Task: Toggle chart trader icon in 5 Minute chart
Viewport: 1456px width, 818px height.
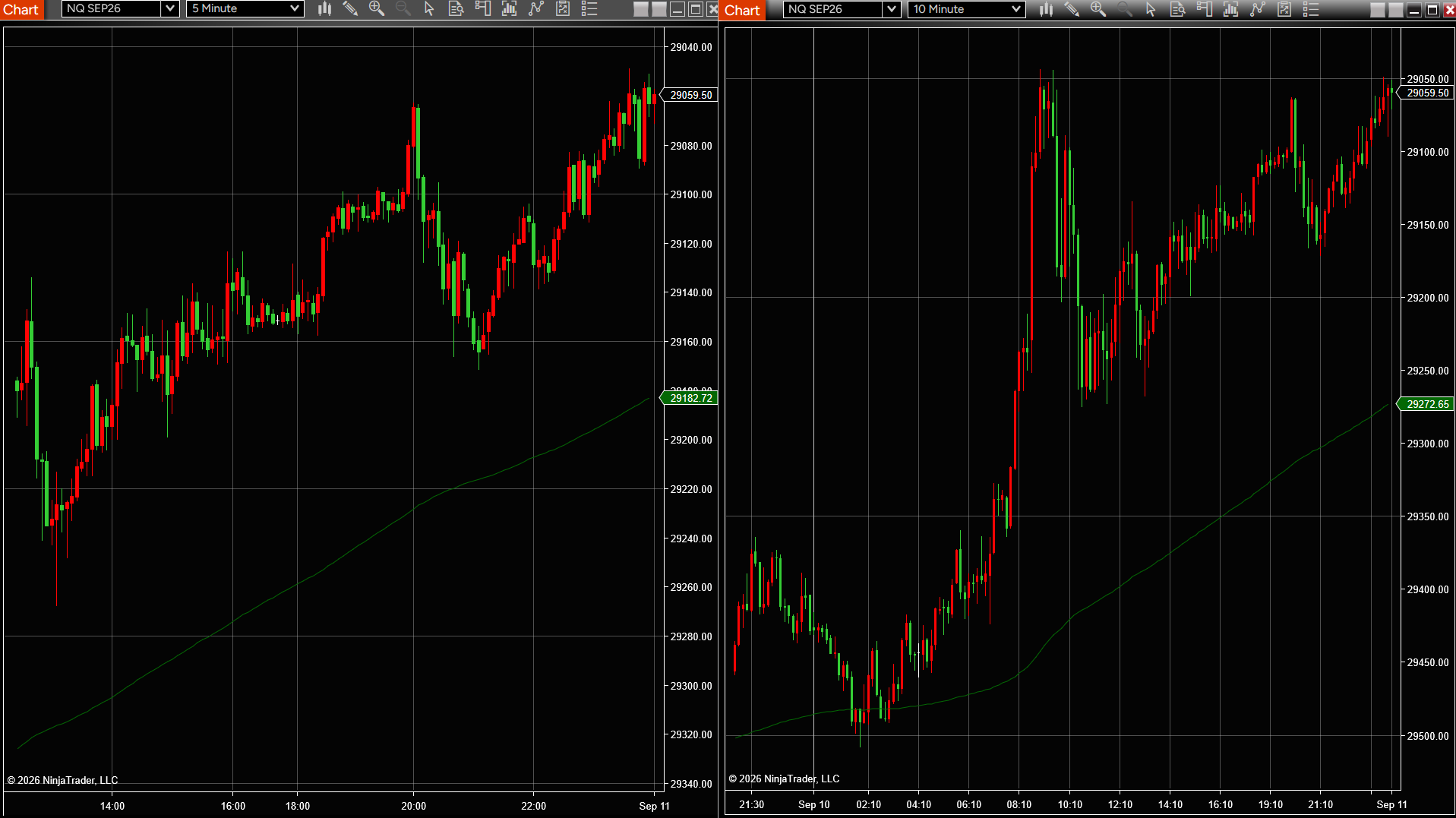Action: (x=482, y=8)
